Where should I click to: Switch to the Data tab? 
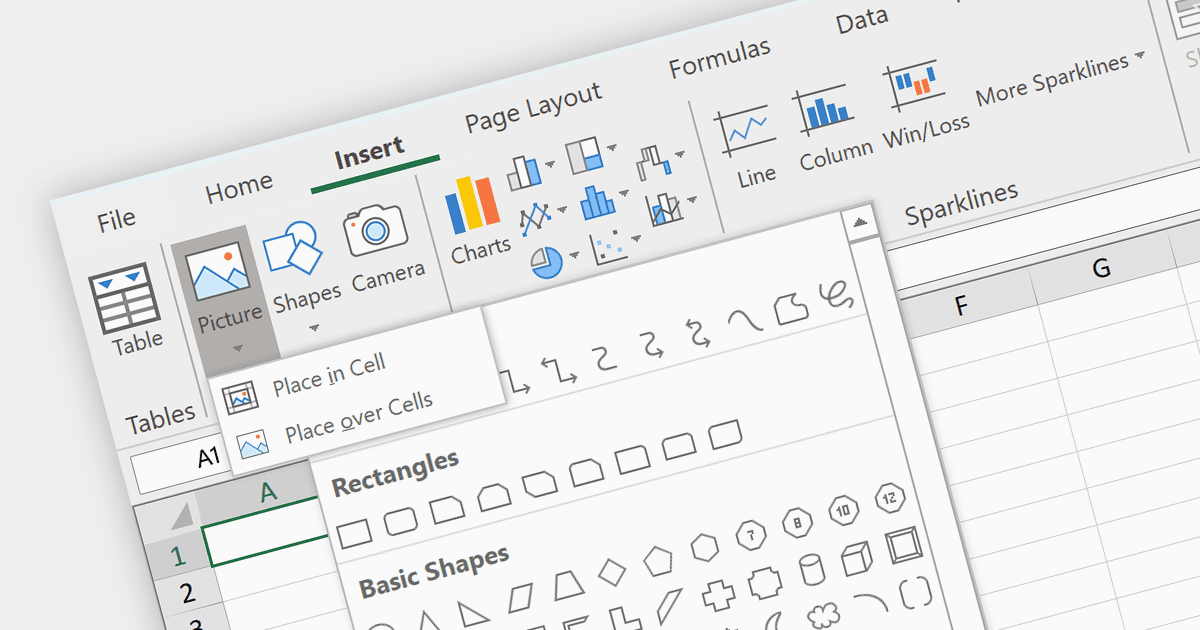[862, 22]
